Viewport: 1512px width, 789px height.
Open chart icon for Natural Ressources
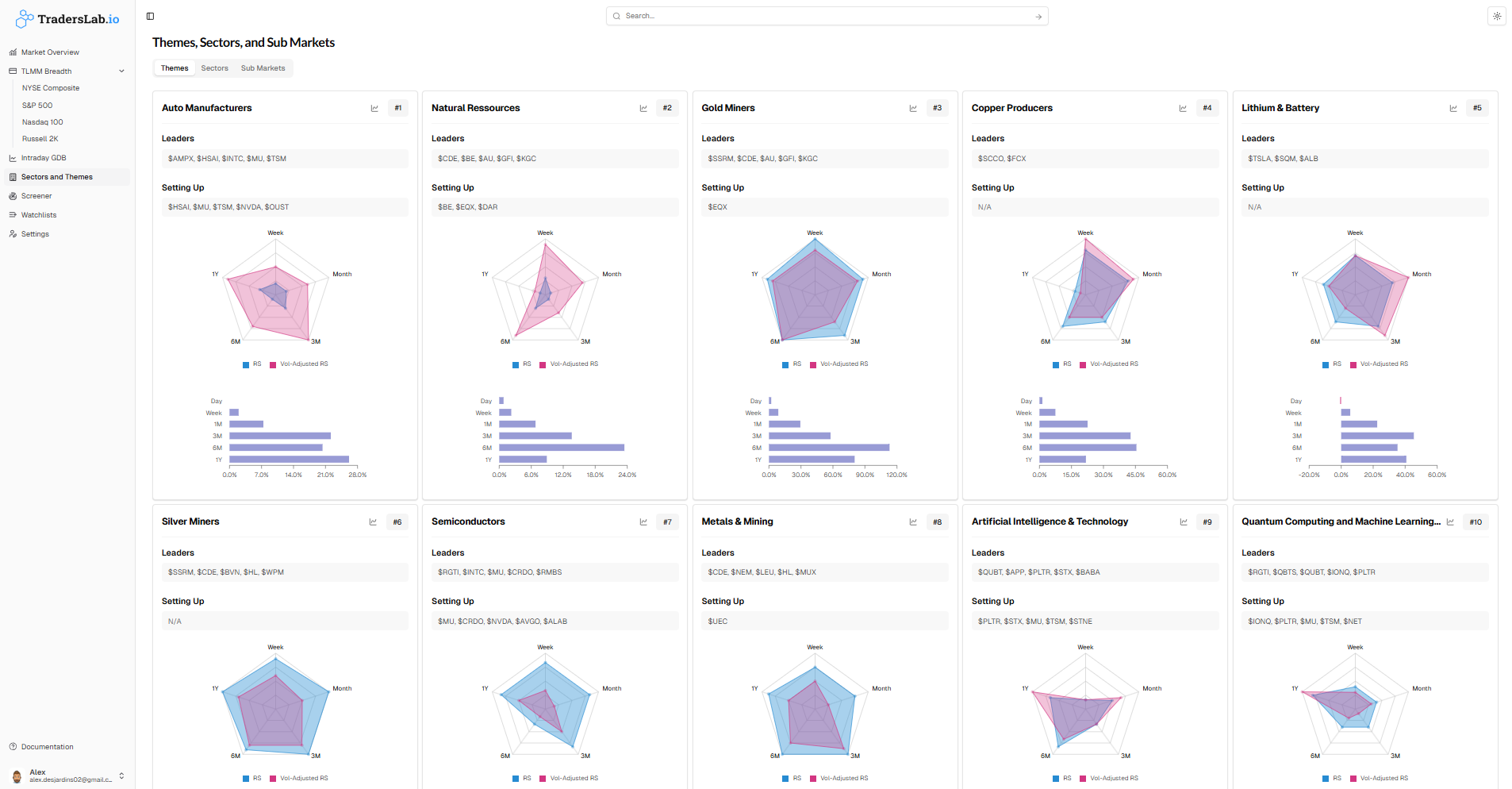[643, 108]
